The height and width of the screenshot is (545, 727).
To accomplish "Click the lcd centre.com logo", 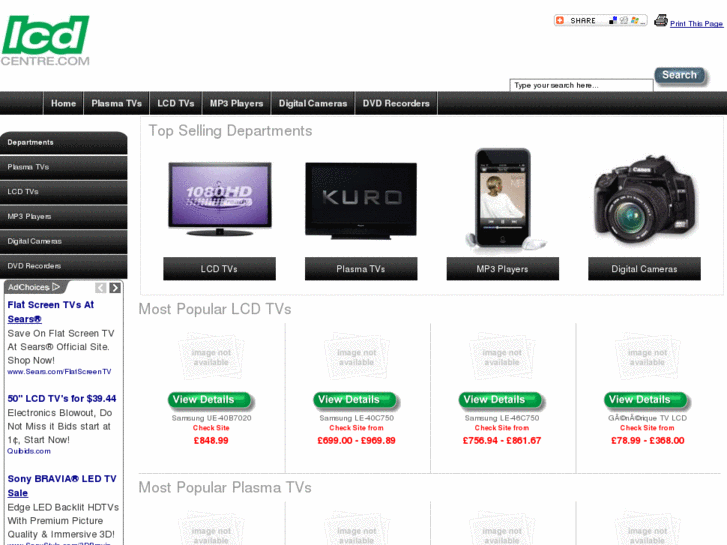I will 45,41.
